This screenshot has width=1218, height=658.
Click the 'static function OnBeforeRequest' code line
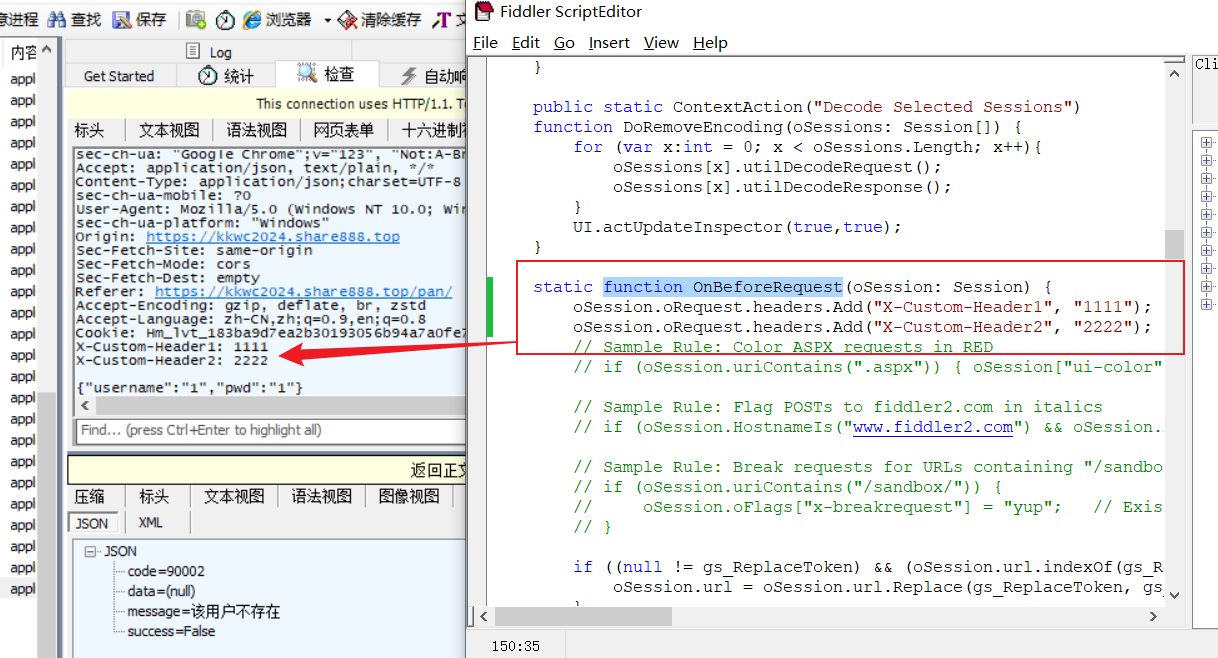[x=791, y=287]
